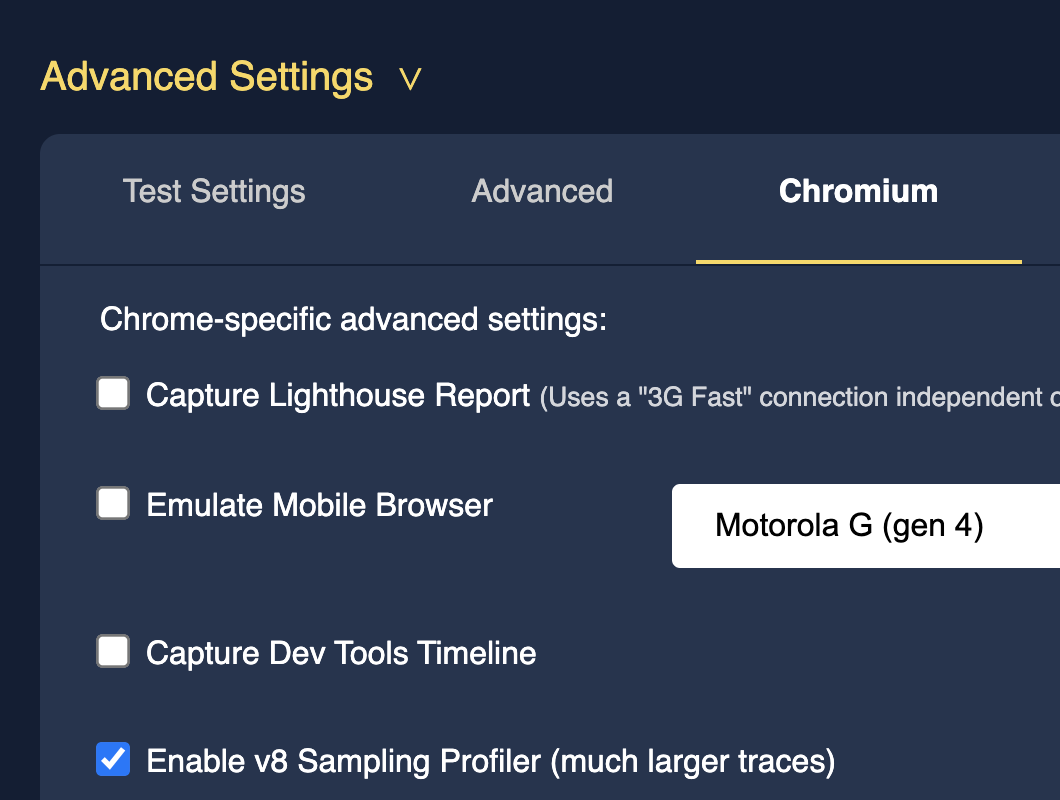Viewport: 1060px width, 800px height.
Task: Click the Enable v8 Sampling Profiler label
Action: coord(343,762)
